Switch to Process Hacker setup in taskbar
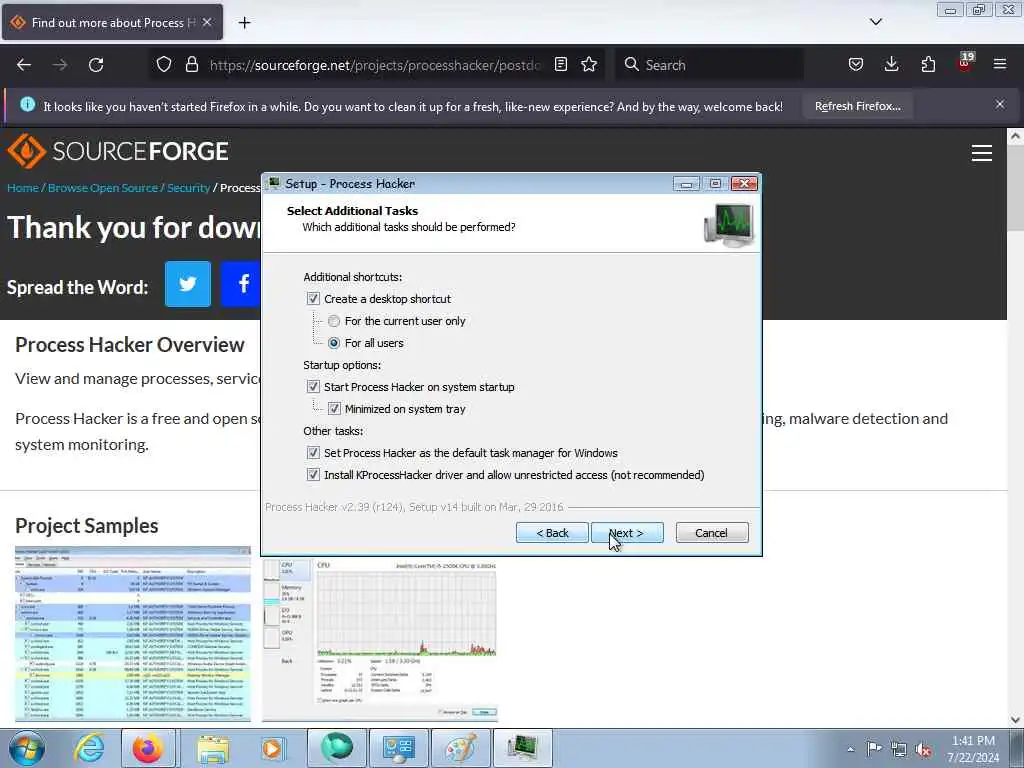Screen dimensions: 1024x768 pyautogui.click(x=523, y=748)
